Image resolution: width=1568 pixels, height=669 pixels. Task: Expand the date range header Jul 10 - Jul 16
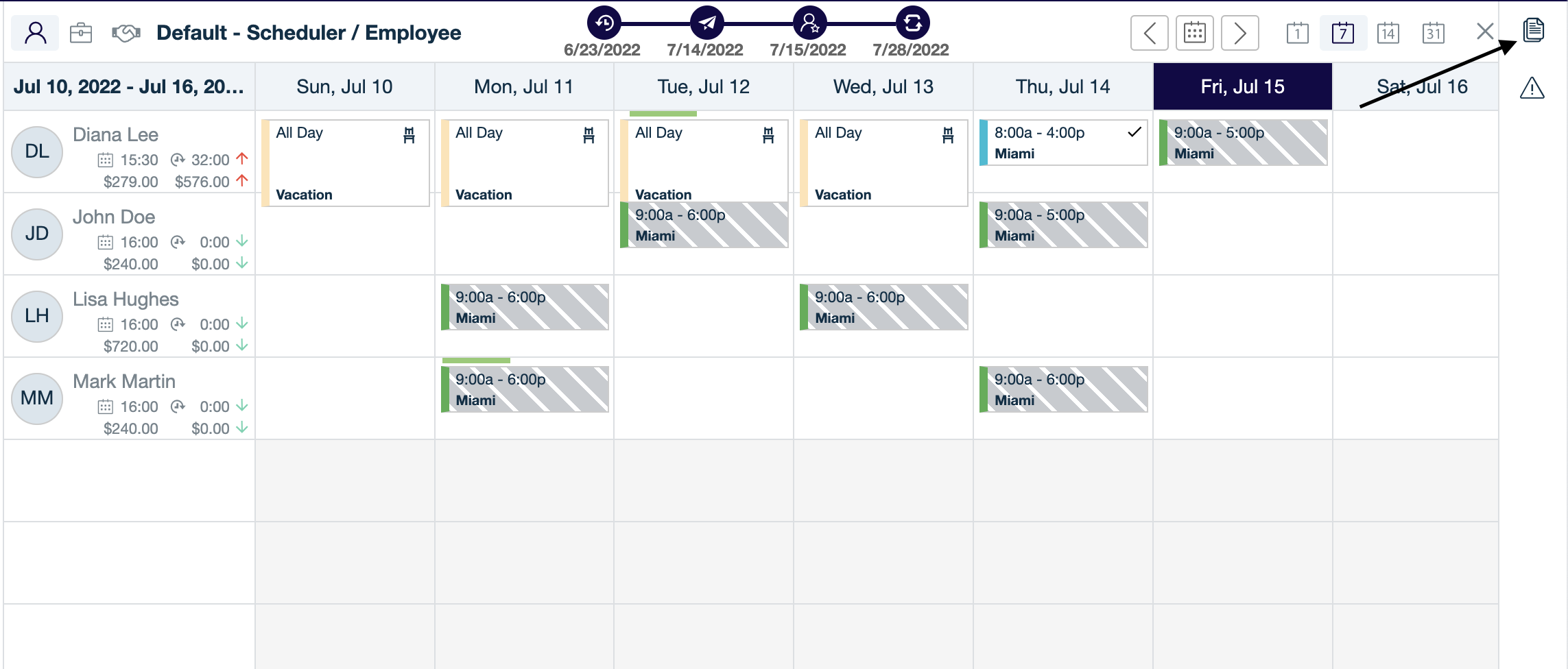coord(128,86)
